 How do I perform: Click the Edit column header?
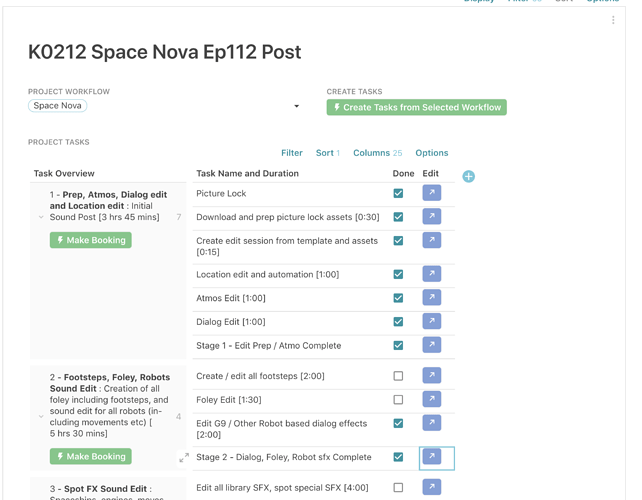click(430, 173)
